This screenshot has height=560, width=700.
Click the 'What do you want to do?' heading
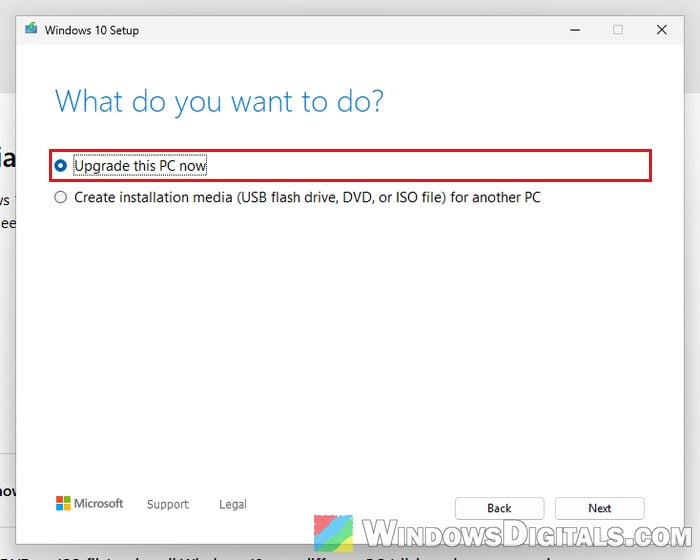click(219, 102)
